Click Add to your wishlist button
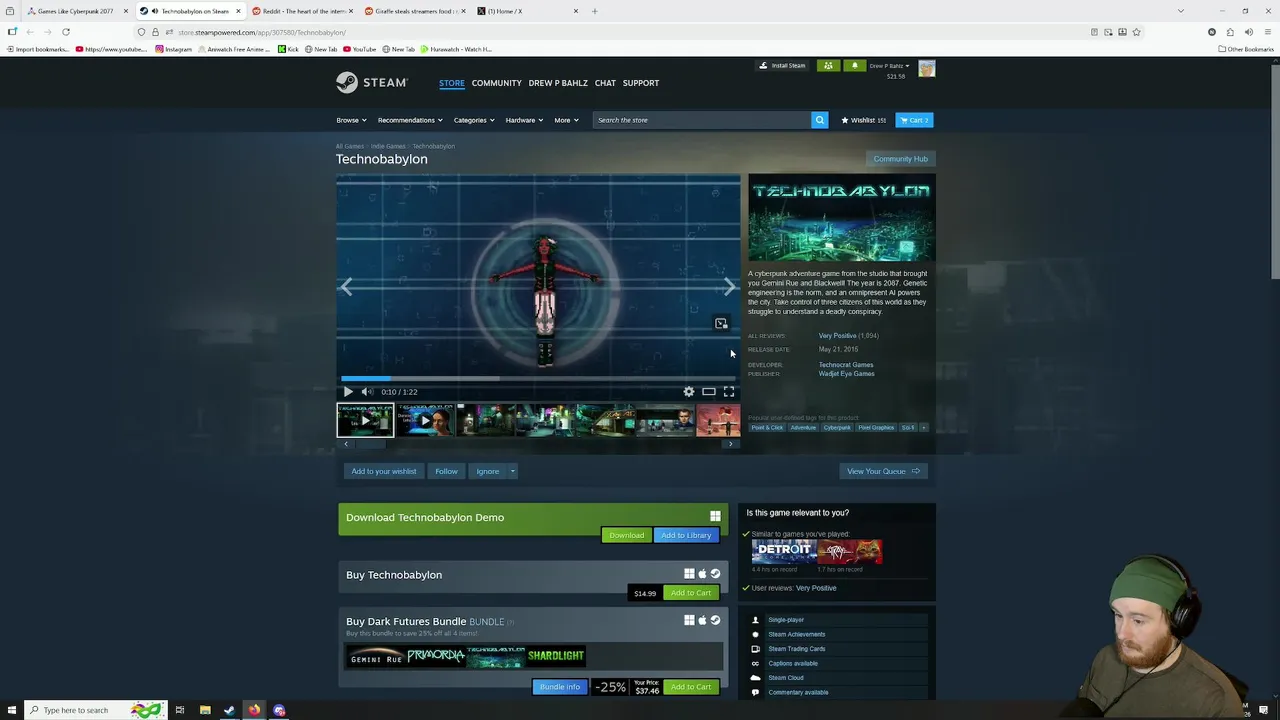This screenshot has width=1280, height=720. 383,471
